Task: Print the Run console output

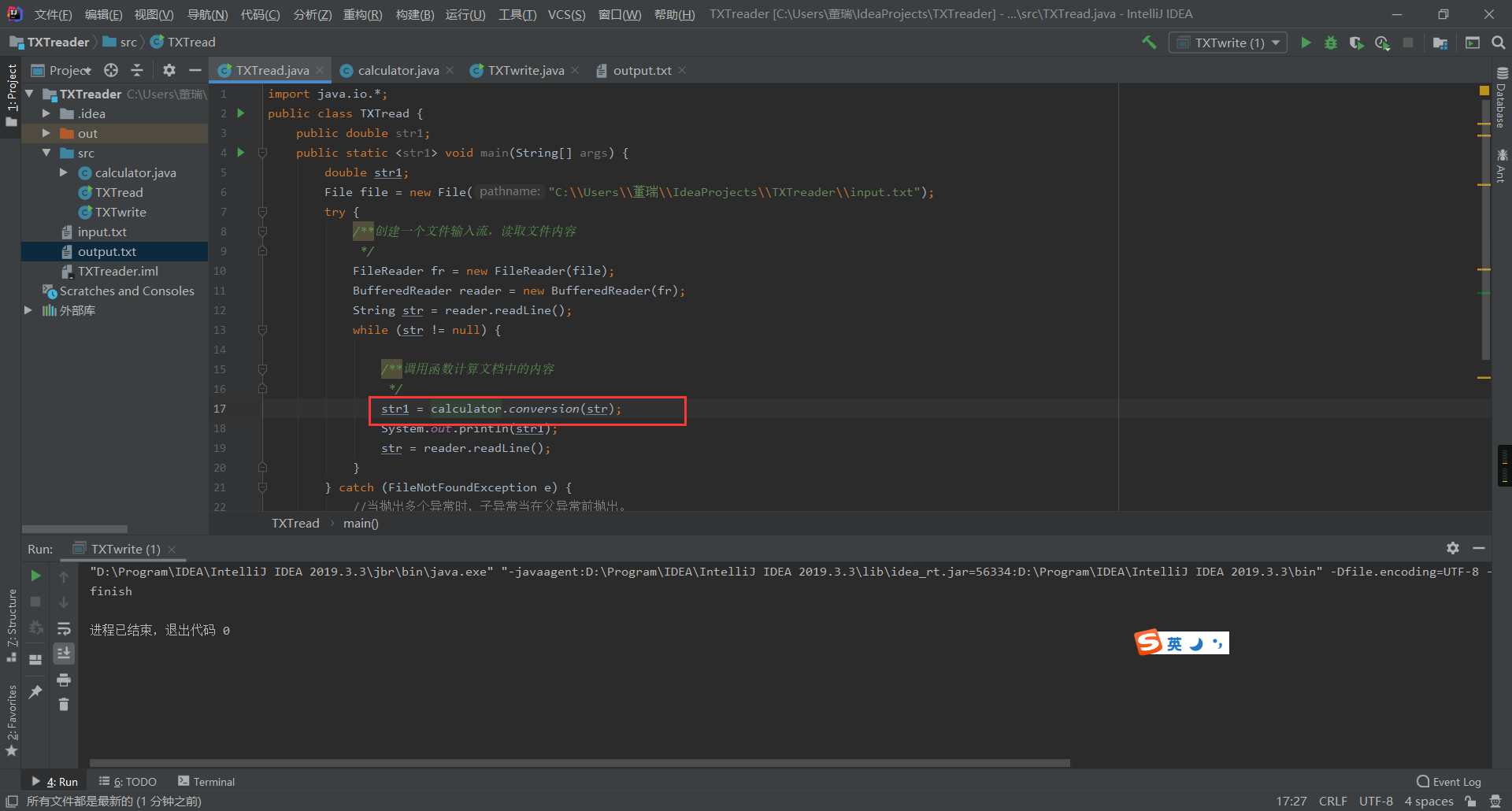Action: [64, 680]
